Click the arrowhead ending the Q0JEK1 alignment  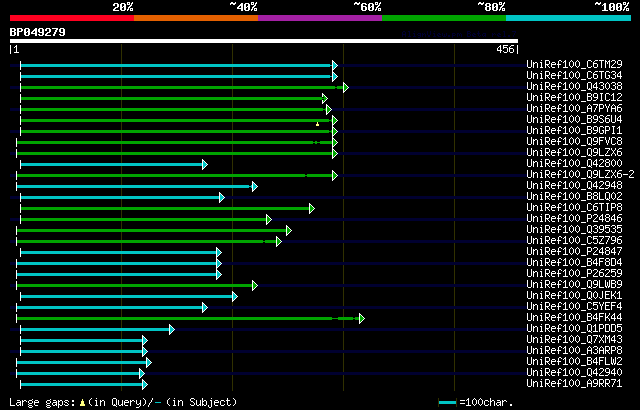pyautogui.click(x=235, y=297)
